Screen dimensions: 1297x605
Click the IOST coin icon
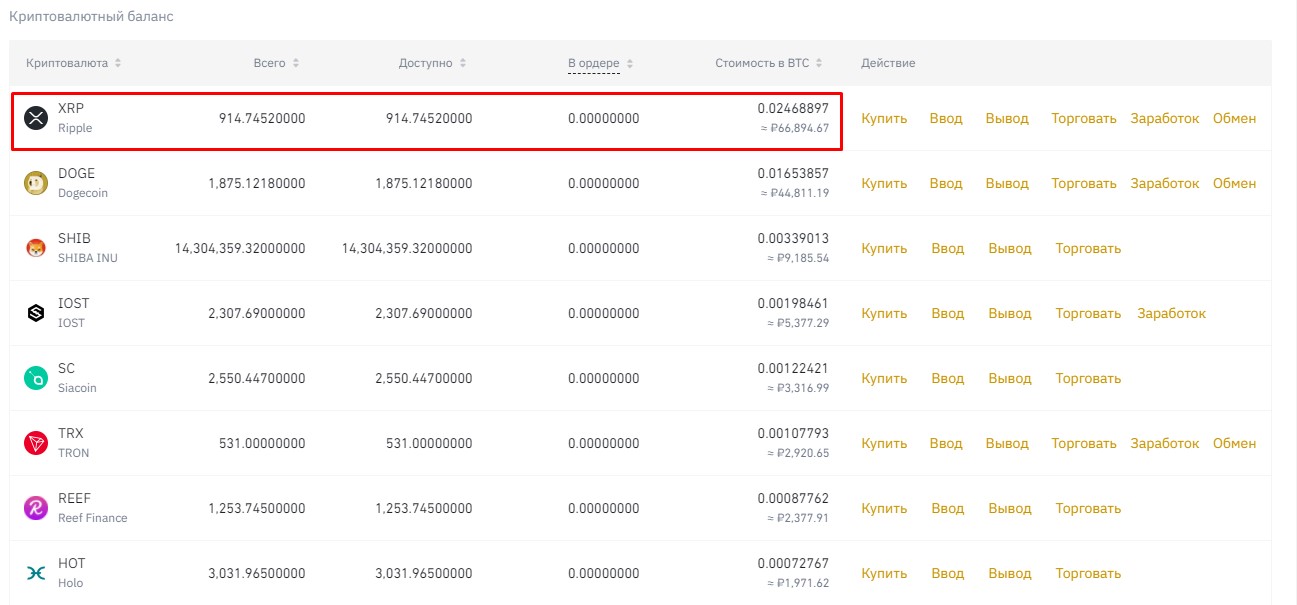point(36,313)
